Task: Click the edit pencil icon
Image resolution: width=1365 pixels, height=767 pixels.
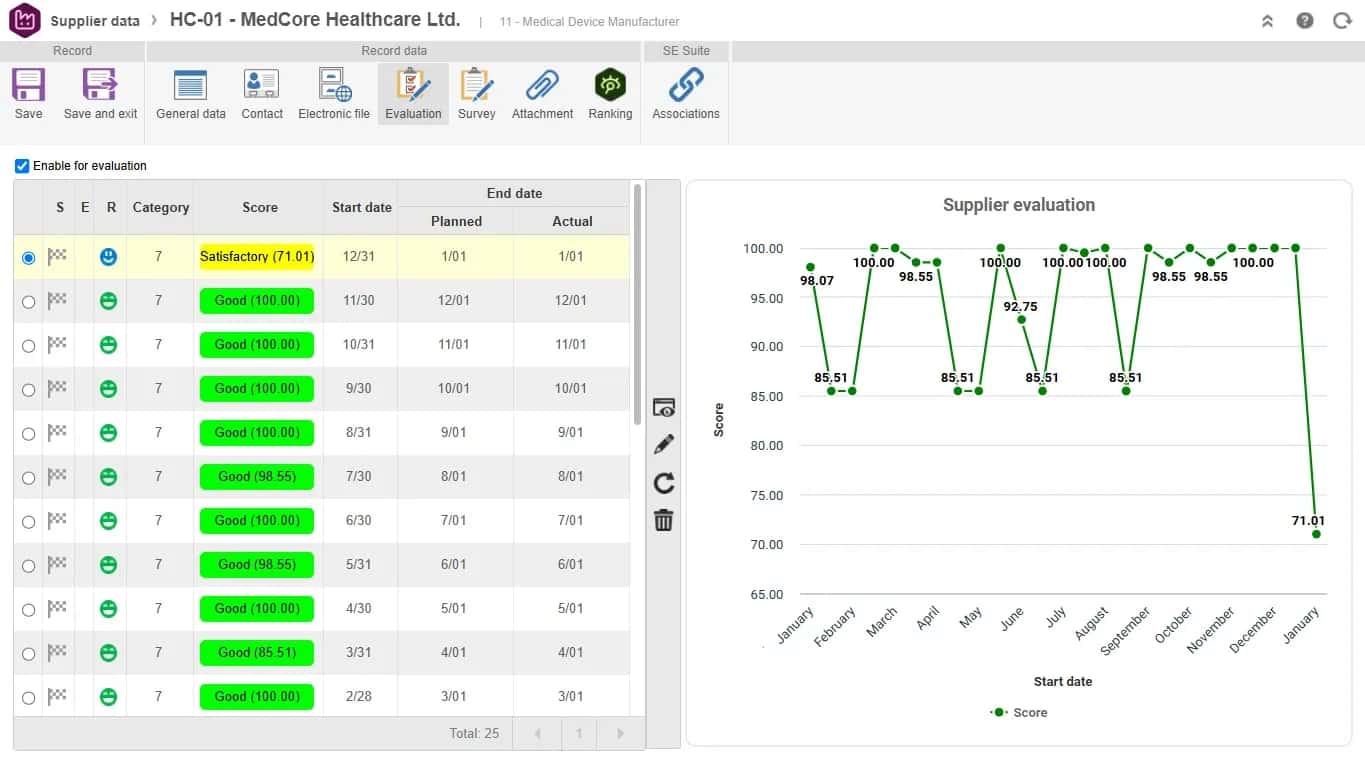Action: click(664, 444)
